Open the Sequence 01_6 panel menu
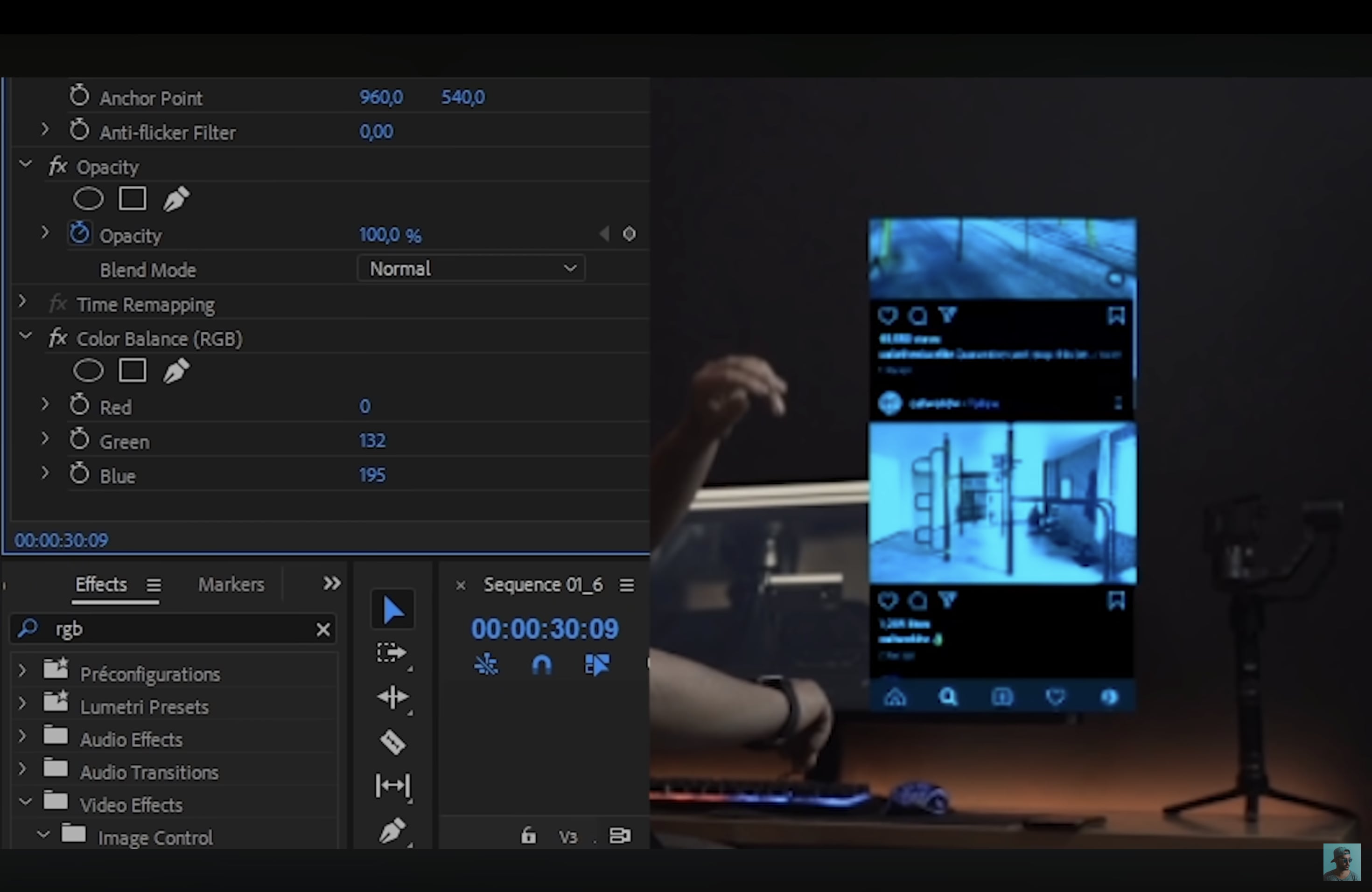The width and height of the screenshot is (1372, 892). [627, 585]
